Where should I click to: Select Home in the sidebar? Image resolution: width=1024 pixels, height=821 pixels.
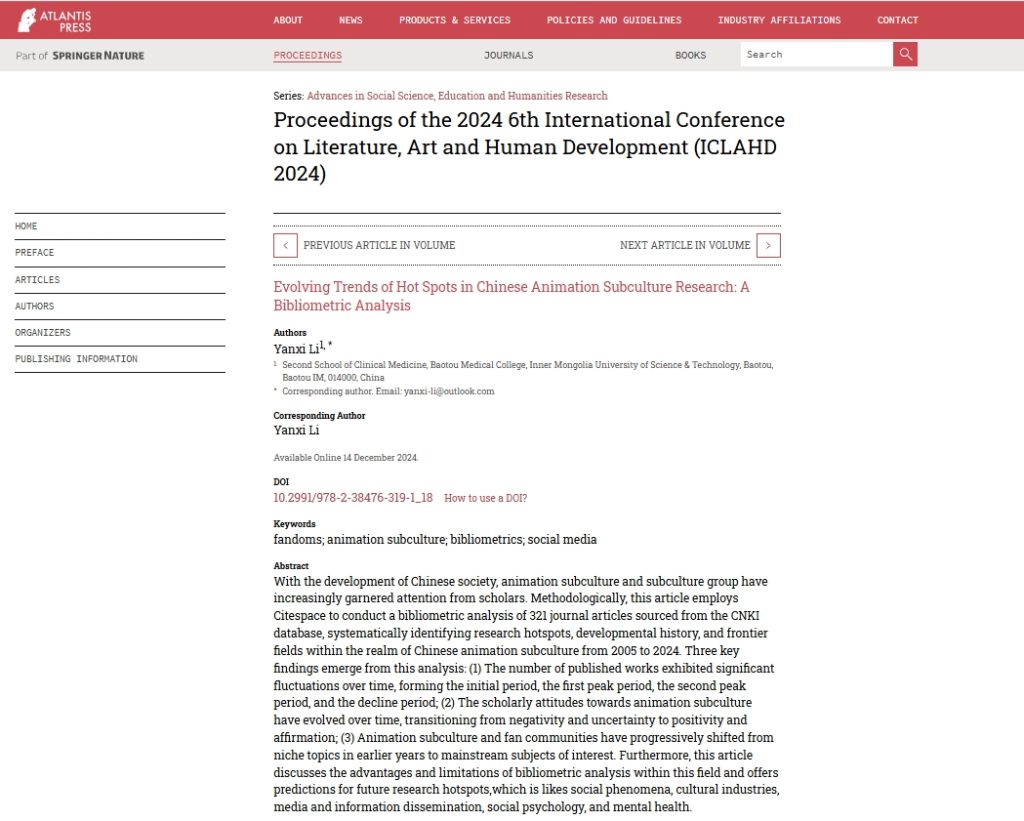pyautogui.click(x=120, y=226)
